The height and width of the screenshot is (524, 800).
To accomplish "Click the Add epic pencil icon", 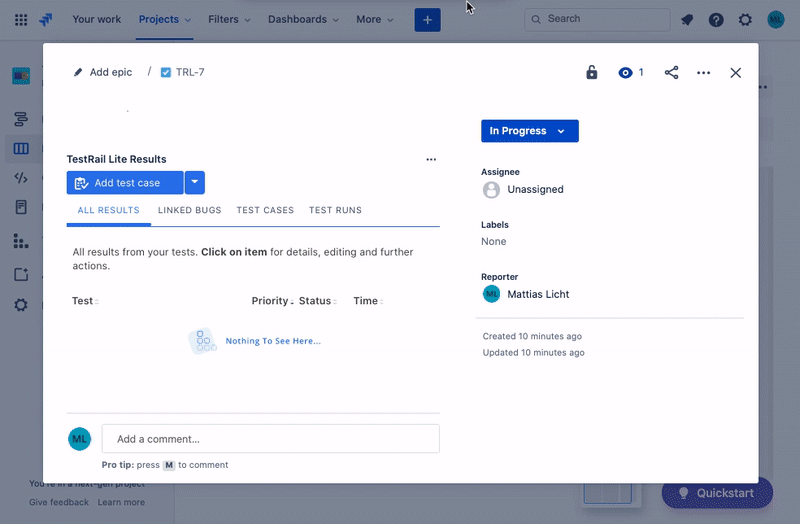I will coord(78,72).
